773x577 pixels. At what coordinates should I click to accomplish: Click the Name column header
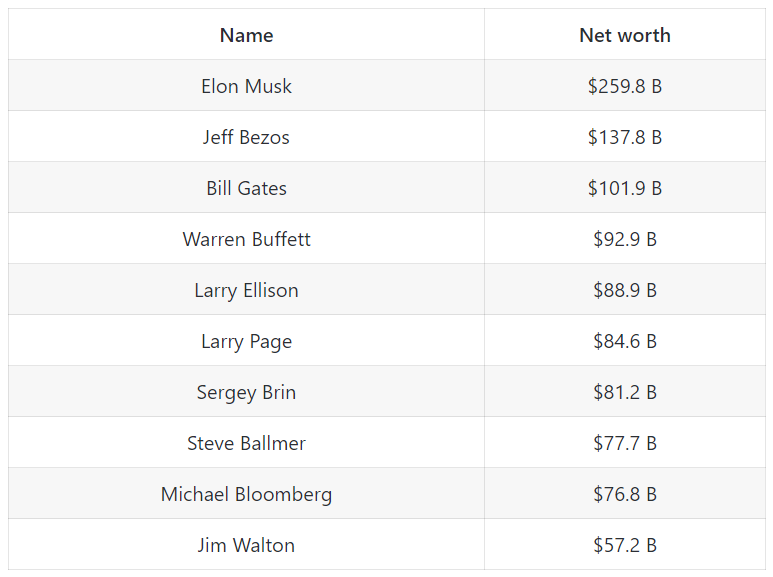coord(246,35)
